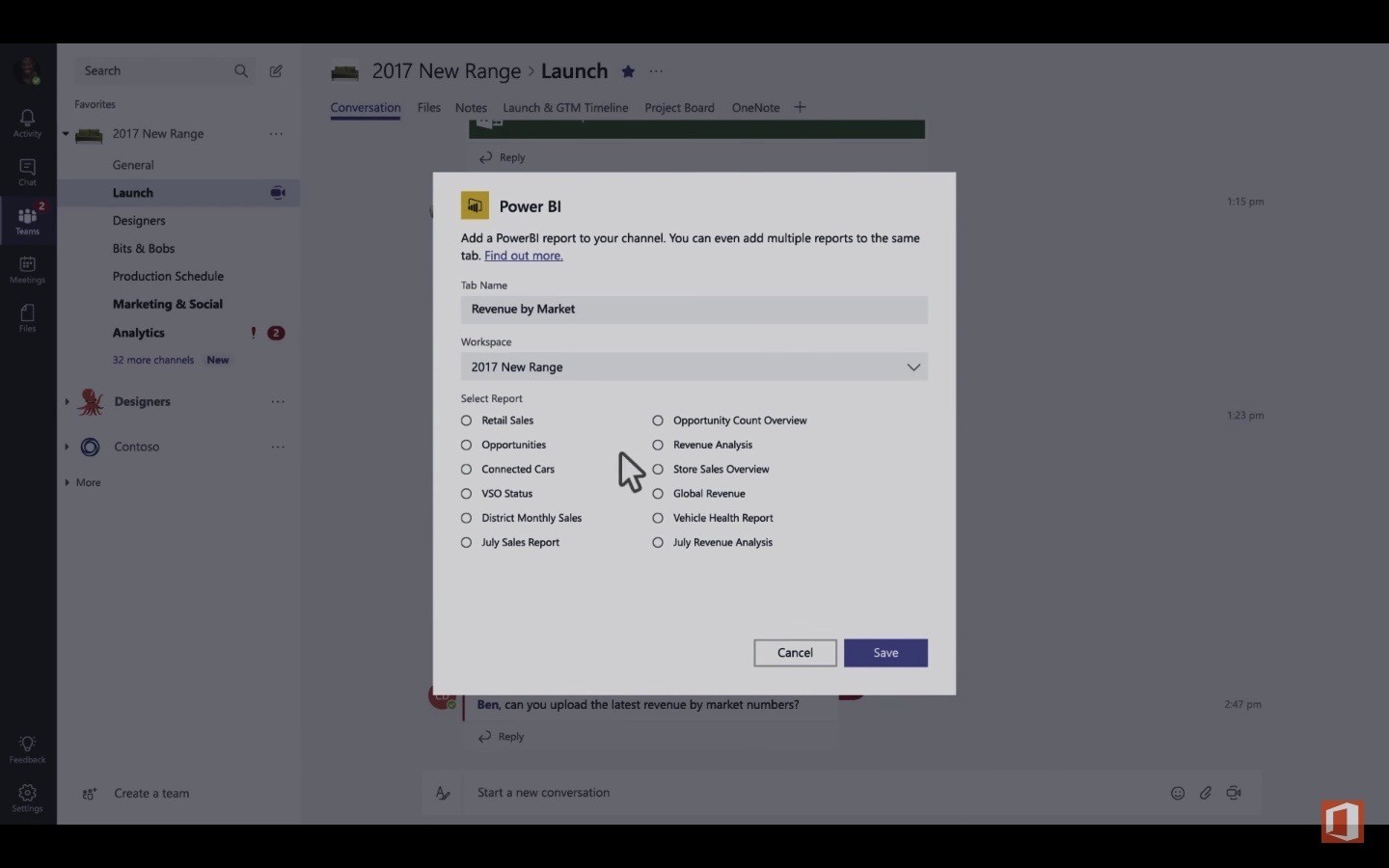This screenshot has width=1389, height=868.
Task: Open Meetings calendar icon
Action: click(27, 268)
